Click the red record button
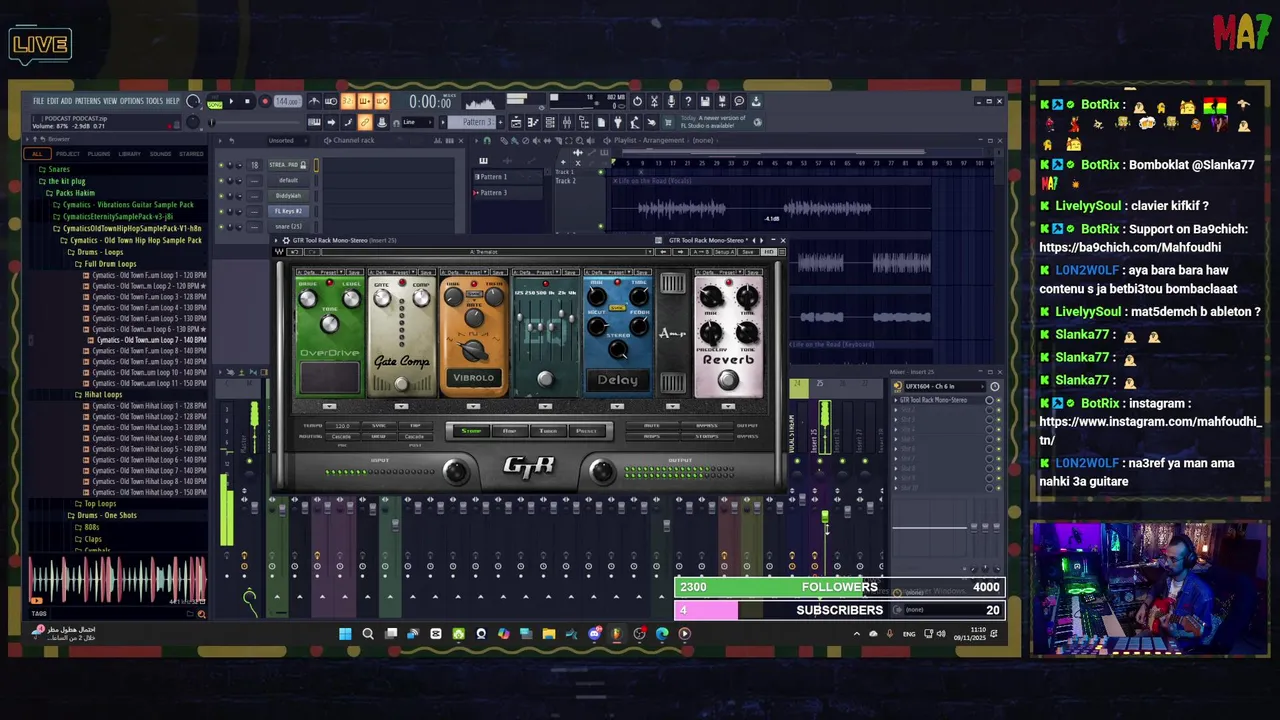This screenshot has width=1280, height=720. [264, 101]
